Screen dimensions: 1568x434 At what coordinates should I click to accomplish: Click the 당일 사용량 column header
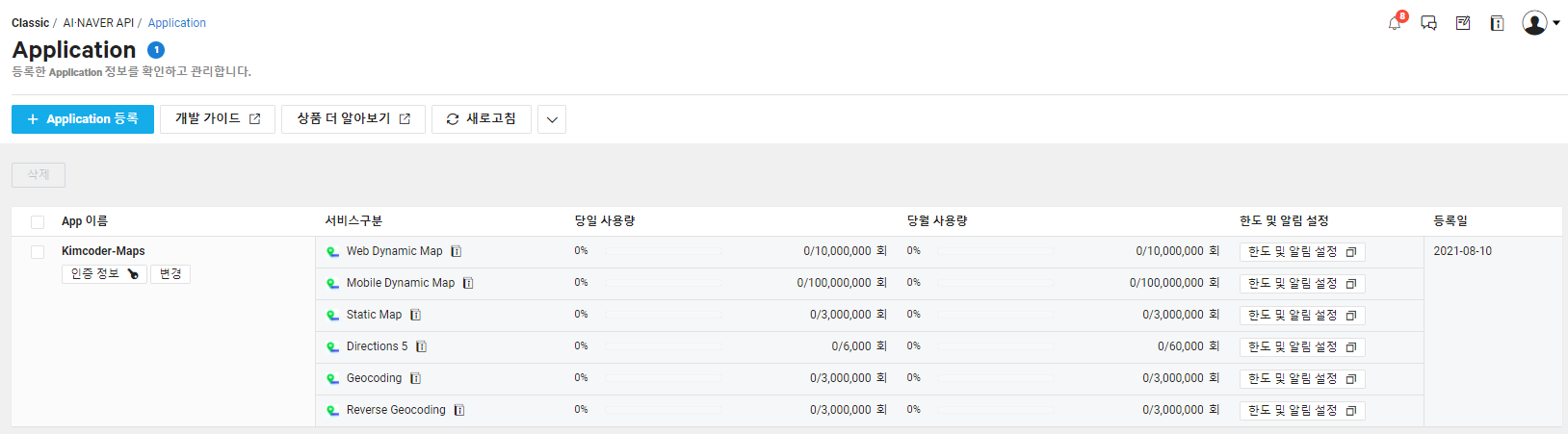[x=605, y=221]
